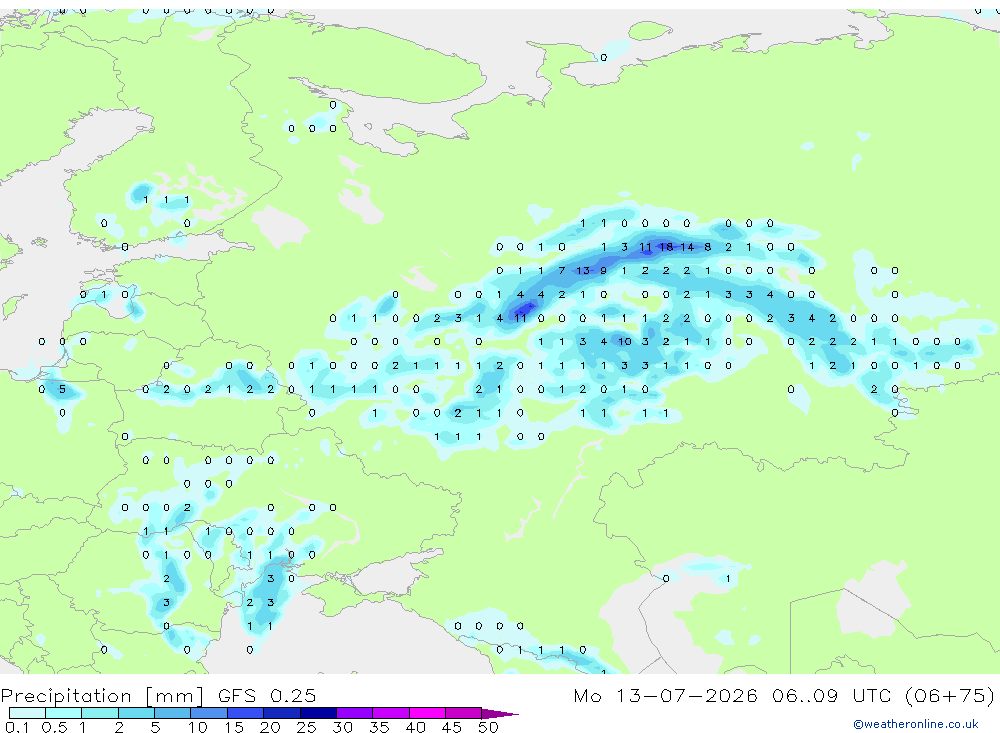Click the 1–2 mm legend color swatch

[x=100, y=713]
